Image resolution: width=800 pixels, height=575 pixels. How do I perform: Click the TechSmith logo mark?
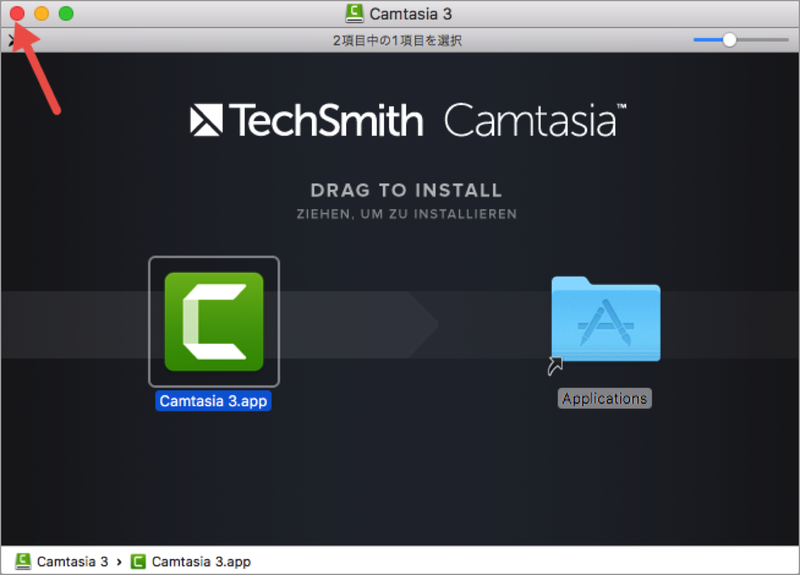coord(206,120)
